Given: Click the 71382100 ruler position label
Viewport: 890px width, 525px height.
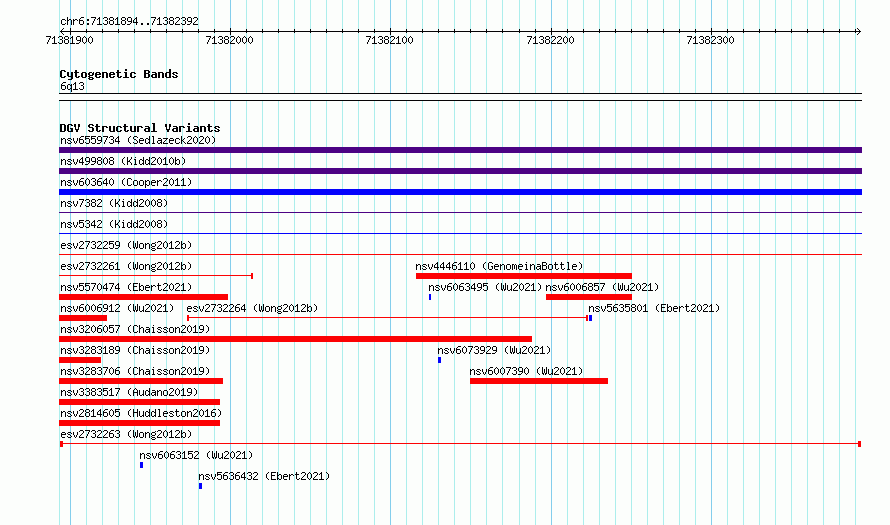Looking at the screenshot, I should (x=389, y=40).
